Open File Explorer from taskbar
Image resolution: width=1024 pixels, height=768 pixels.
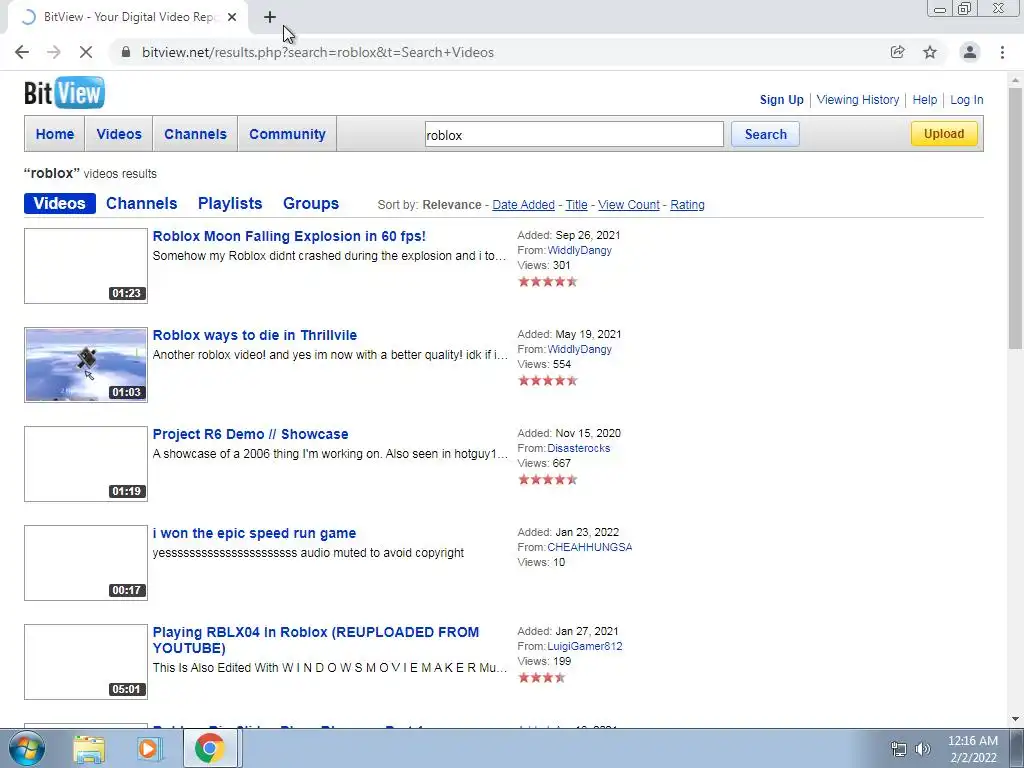pos(89,749)
